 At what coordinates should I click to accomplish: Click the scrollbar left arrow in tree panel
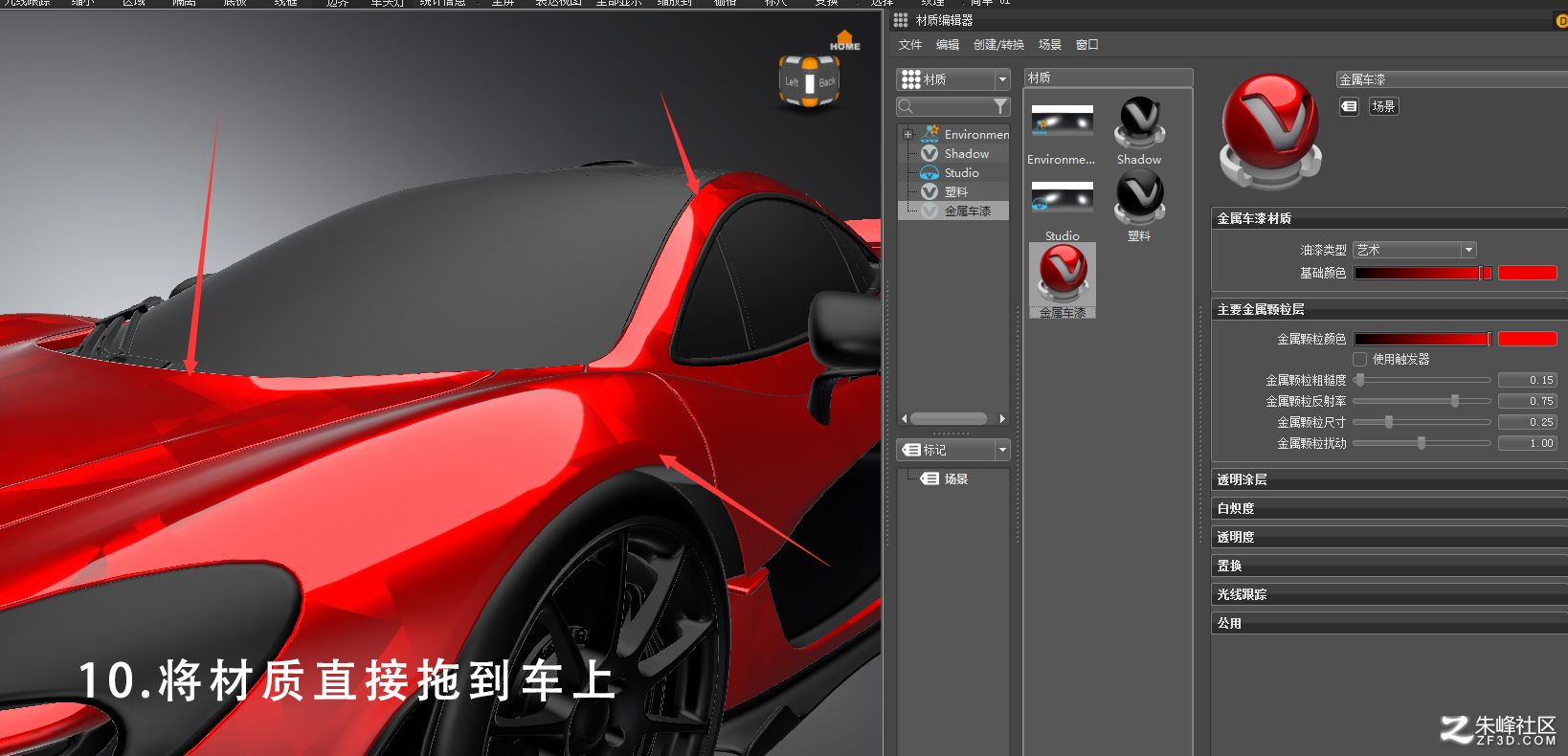[905, 418]
